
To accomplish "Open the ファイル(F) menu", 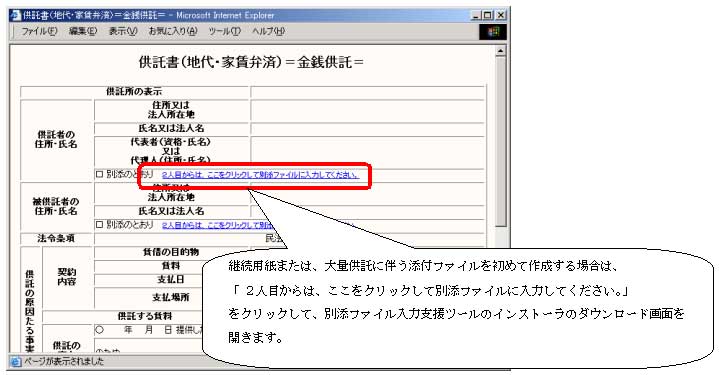I will (x=39, y=31).
